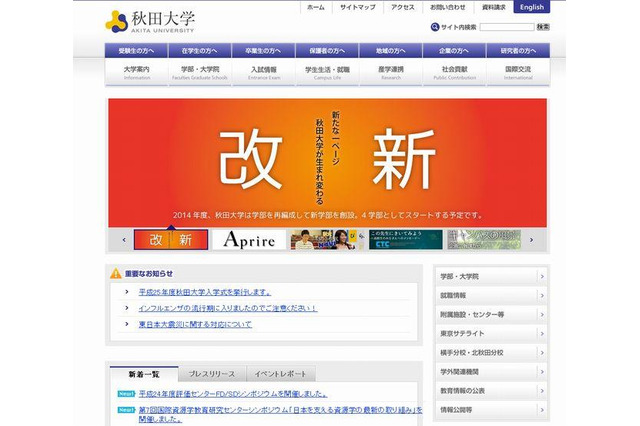The image size is (640, 426).
Task: Click the 検索 search button
Action: coord(543,27)
